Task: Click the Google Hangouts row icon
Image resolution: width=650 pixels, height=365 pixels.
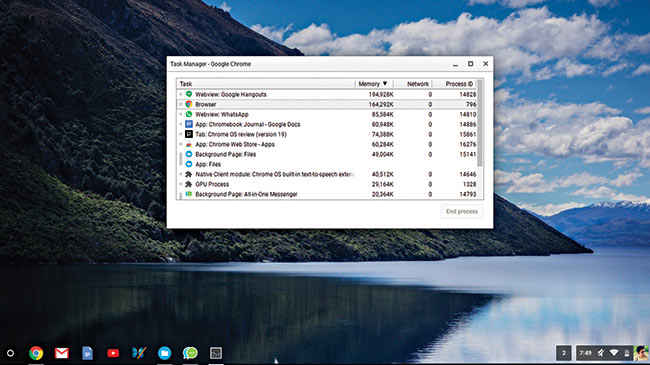Action: pyautogui.click(x=189, y=94)
